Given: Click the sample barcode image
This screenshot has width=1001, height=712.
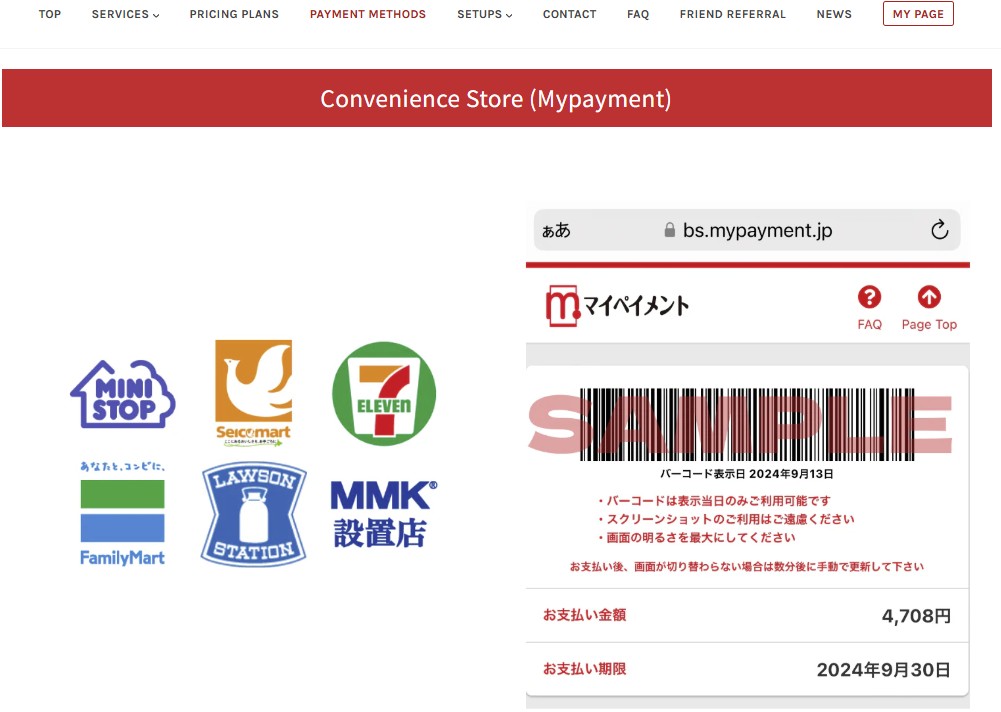Looking at the screenshot, I should pyautogui.click(x=747, y=424).
